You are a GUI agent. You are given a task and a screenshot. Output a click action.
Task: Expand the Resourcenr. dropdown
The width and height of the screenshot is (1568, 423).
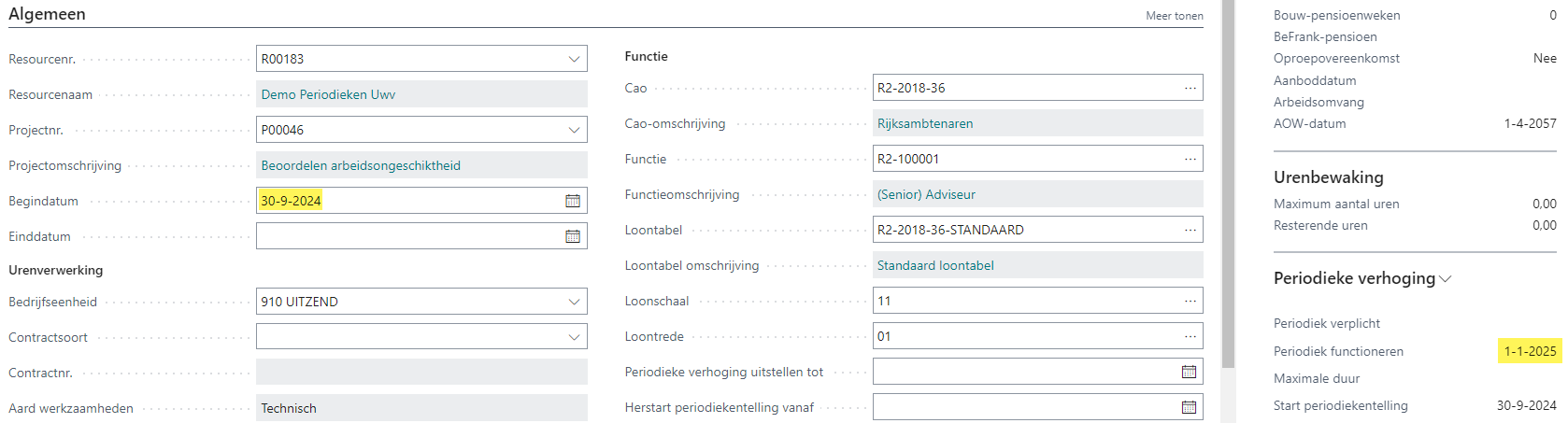pos(574,59)
